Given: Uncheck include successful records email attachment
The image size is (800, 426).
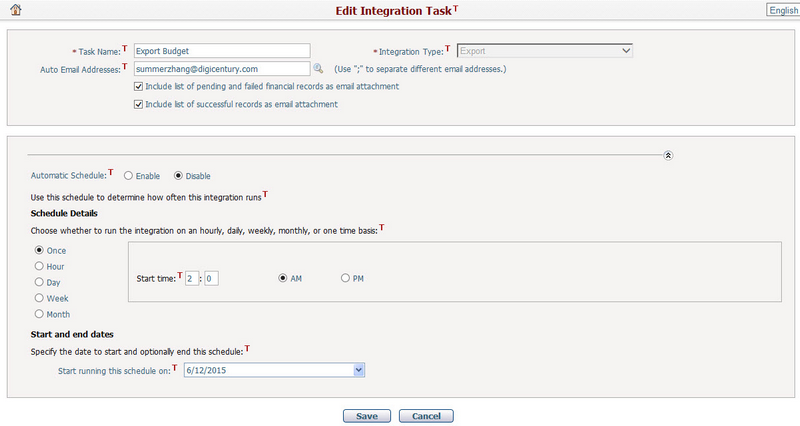Looking at the screenshot, I should pyautogui.click(x=138, y=104).
